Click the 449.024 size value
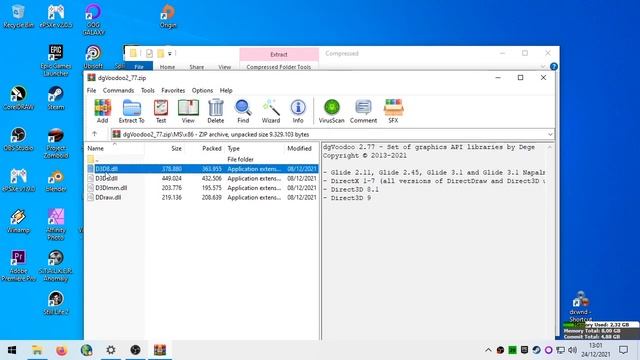640x360 pixels. point(171,178)
